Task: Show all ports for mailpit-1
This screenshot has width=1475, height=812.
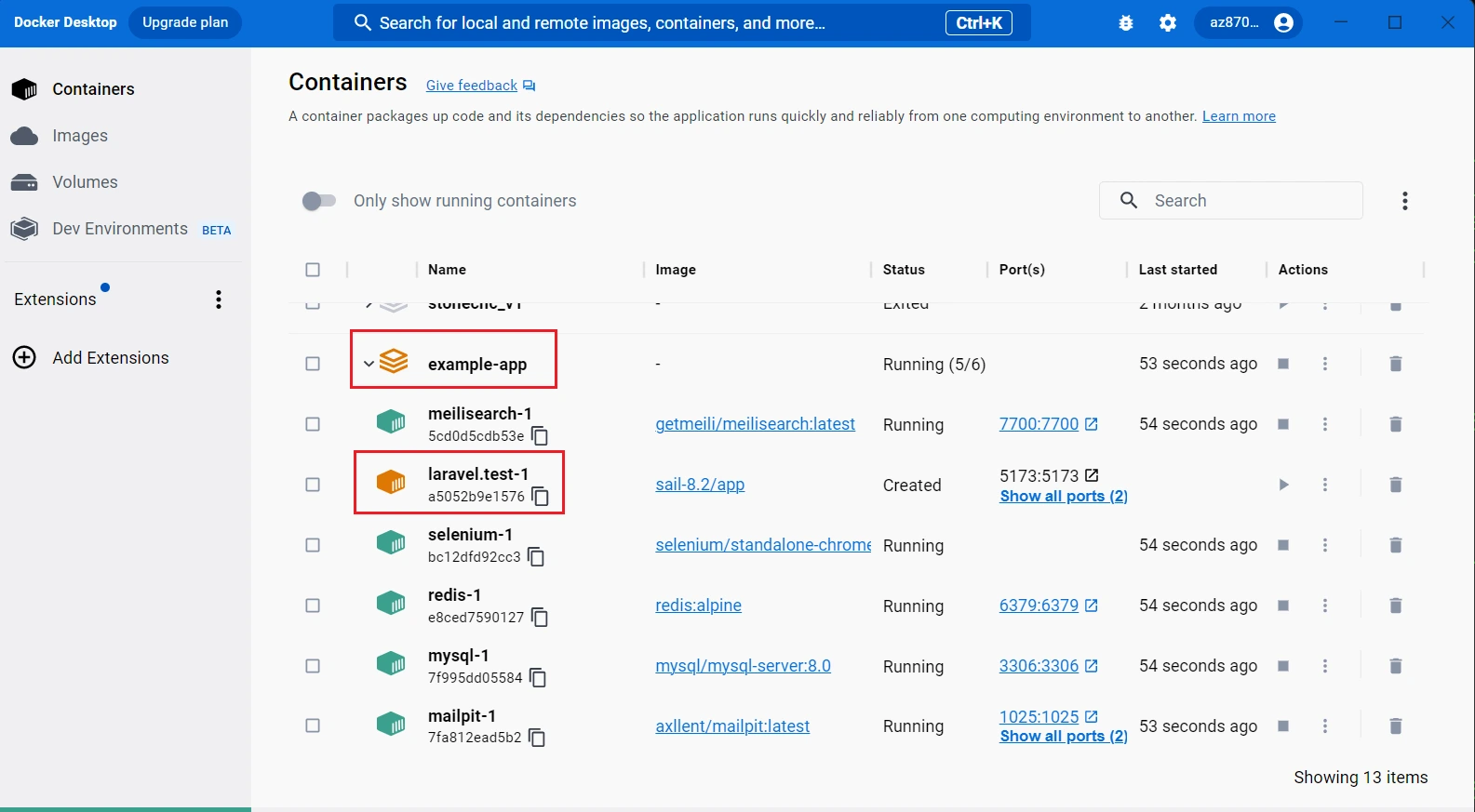Action: point(1064,737)
